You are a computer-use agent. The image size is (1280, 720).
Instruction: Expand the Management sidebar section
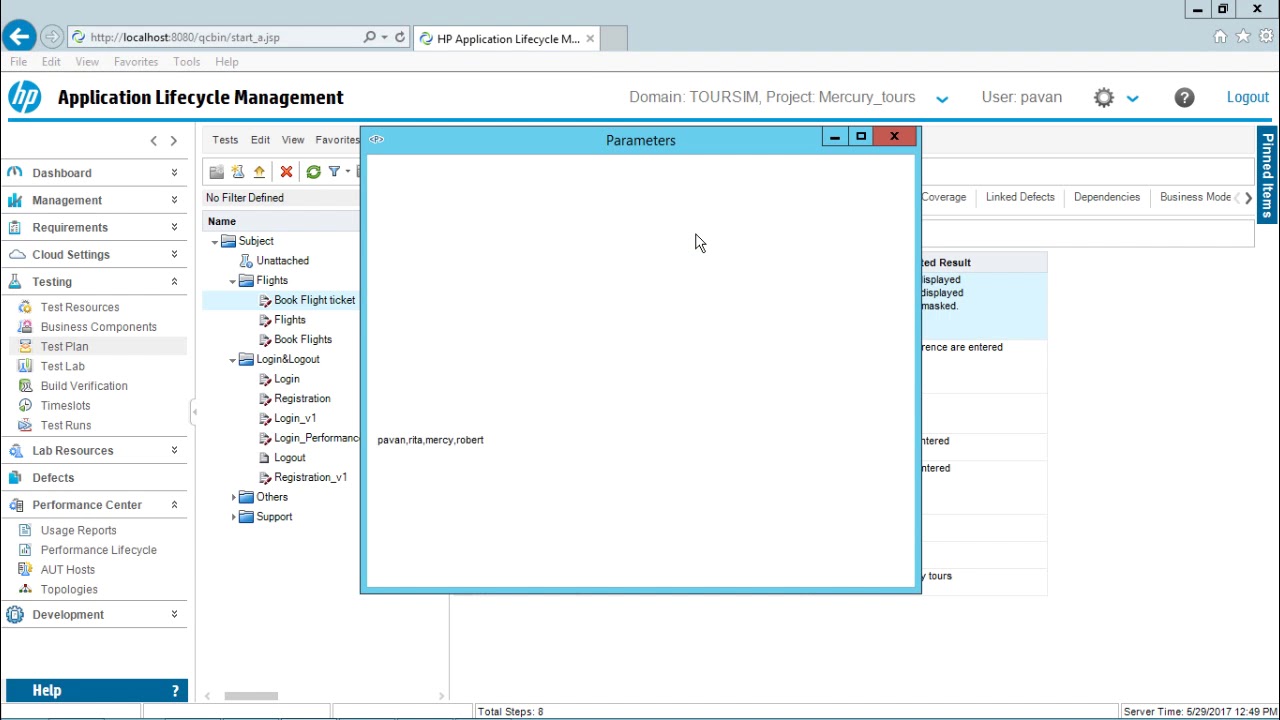(174, 200)
